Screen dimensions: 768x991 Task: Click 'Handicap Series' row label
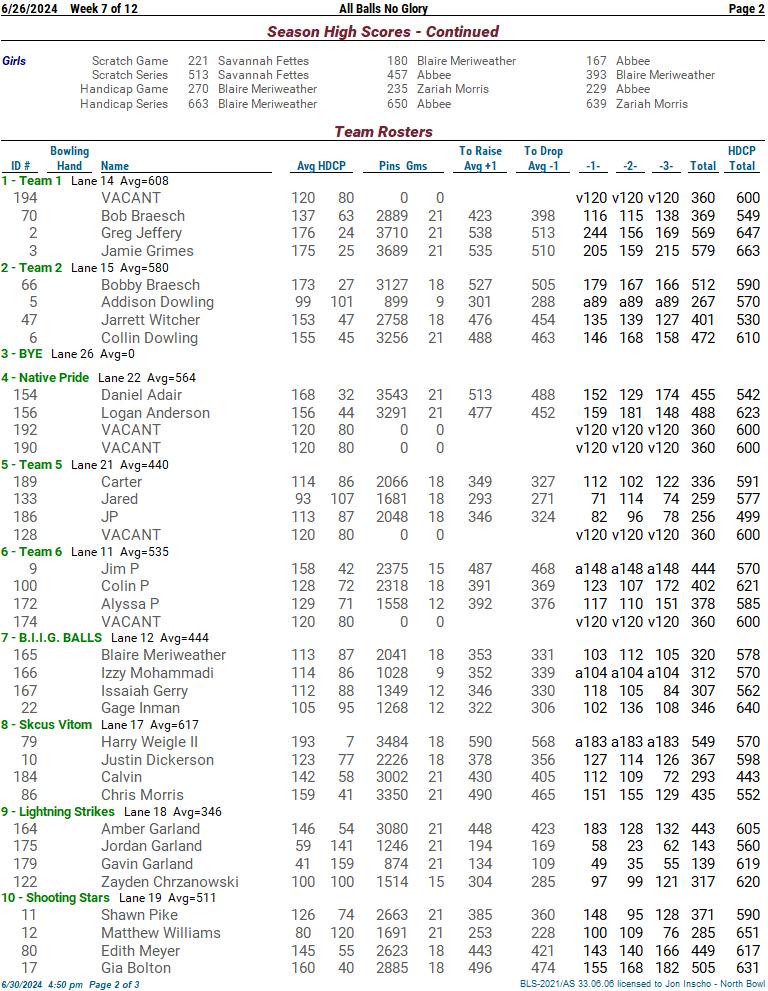pos(124,104)
